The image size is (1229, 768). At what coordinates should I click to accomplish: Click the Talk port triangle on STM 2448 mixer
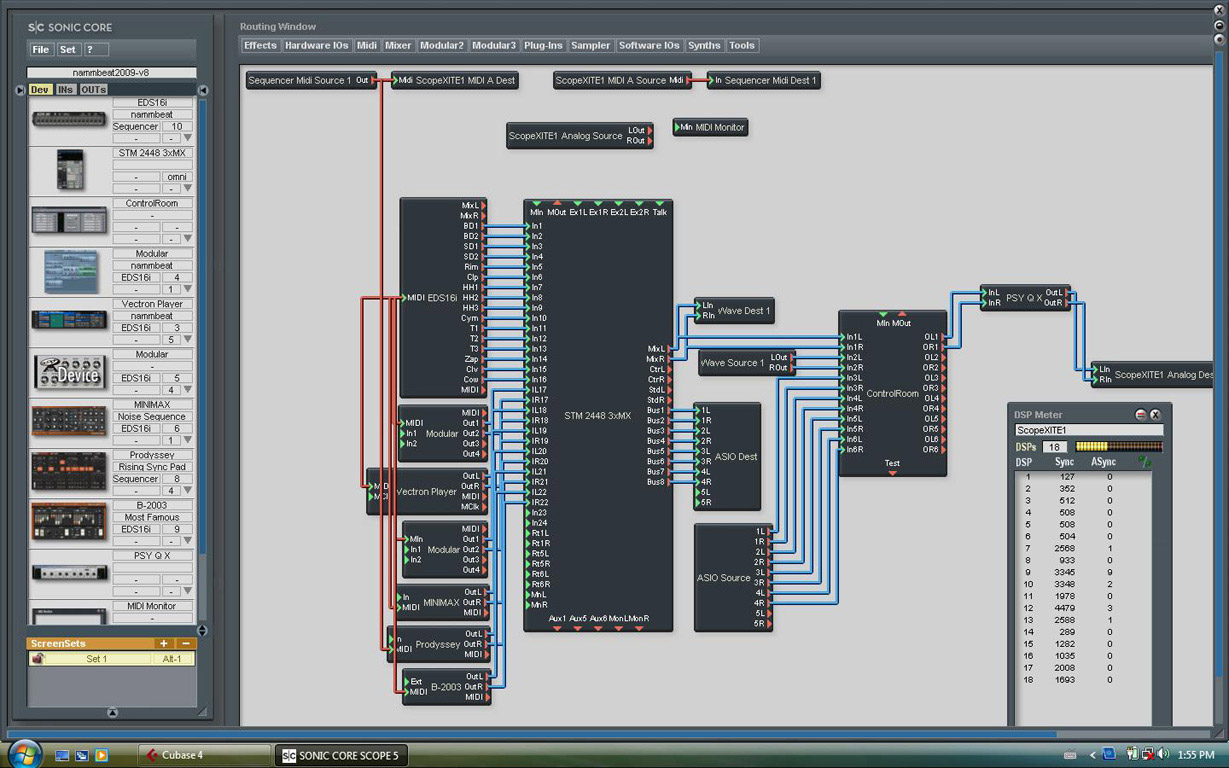coord(660,203)
